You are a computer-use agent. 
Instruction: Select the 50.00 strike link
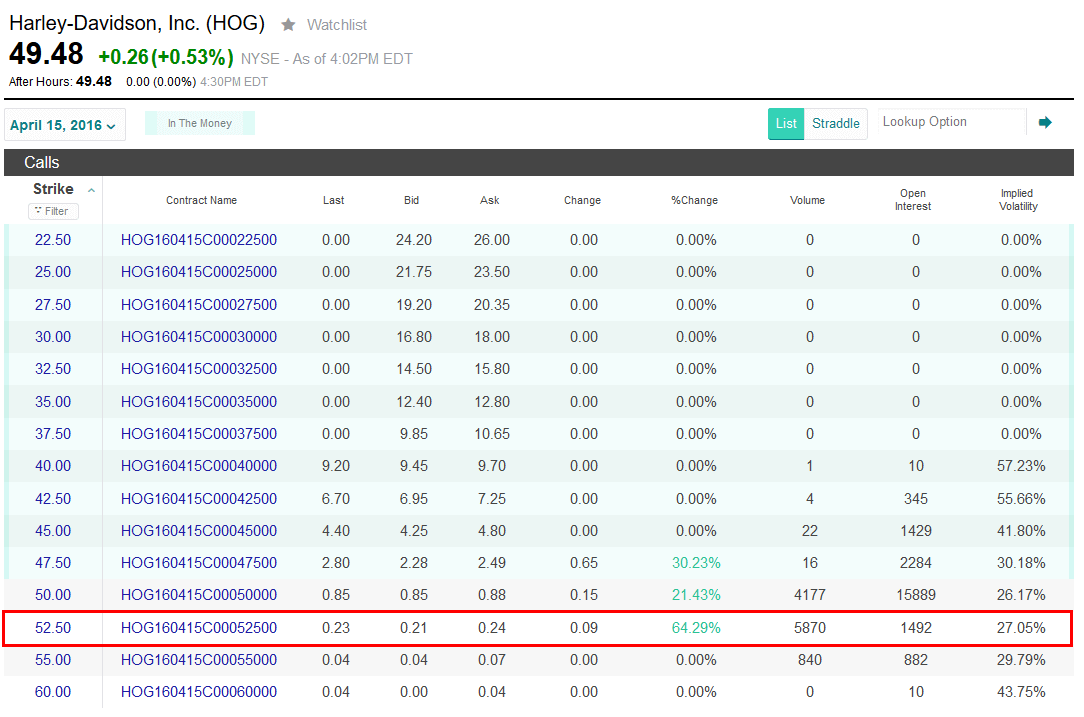coord(53,595)
